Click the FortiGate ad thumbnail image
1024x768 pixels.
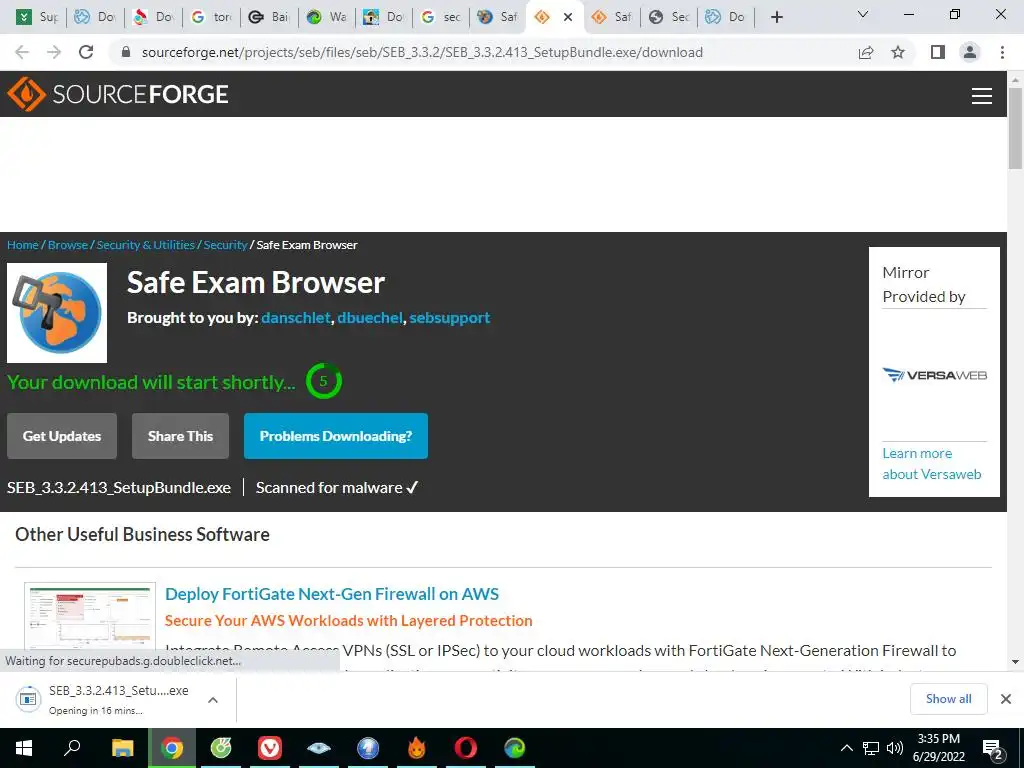(x=90, y=616)
